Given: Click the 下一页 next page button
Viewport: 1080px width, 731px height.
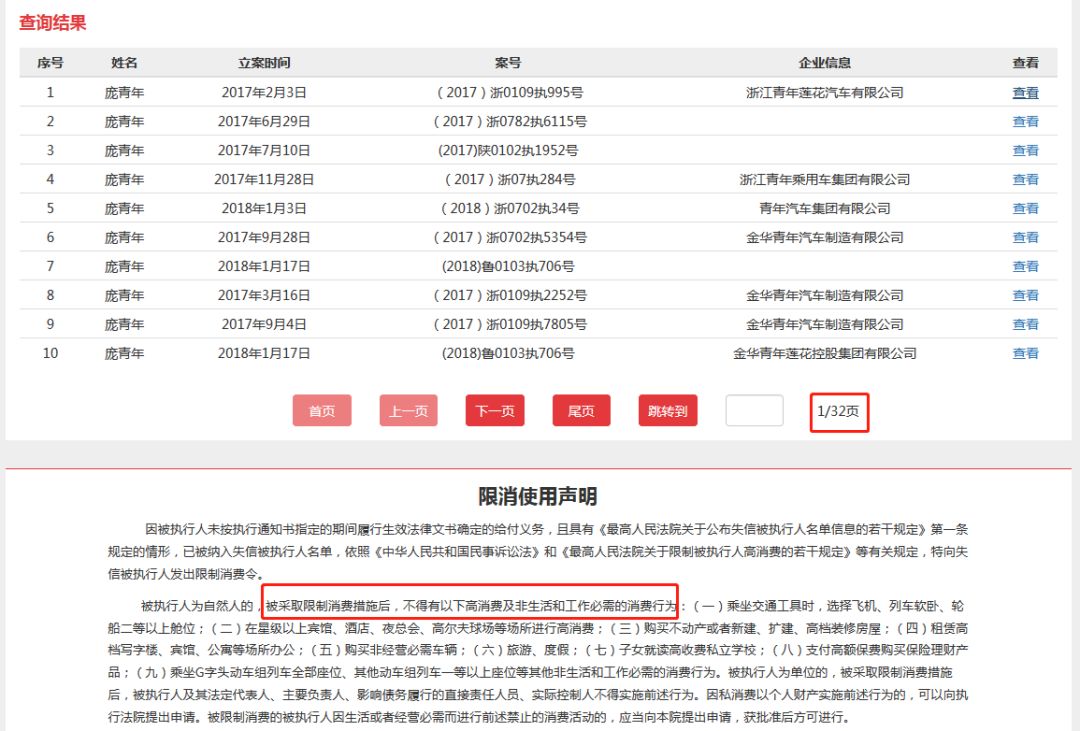Looking at the screenshot, I should coord(495,411).
